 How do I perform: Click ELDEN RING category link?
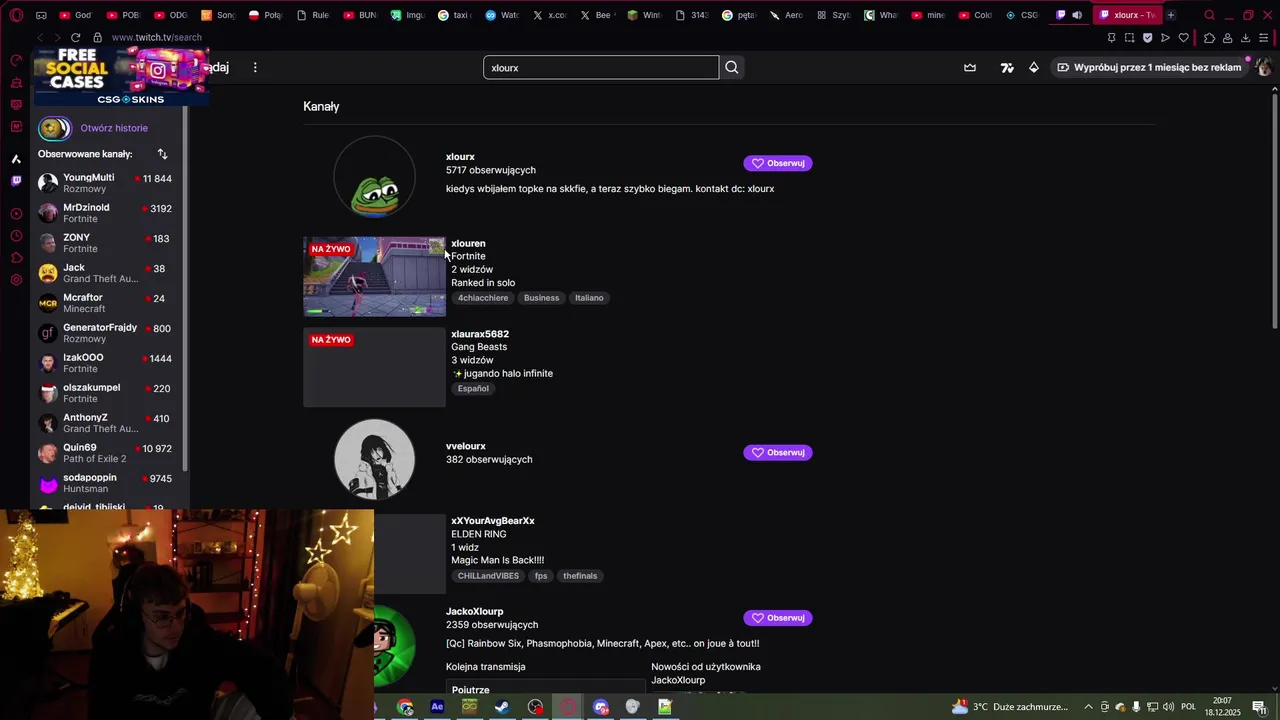point(479,534)
